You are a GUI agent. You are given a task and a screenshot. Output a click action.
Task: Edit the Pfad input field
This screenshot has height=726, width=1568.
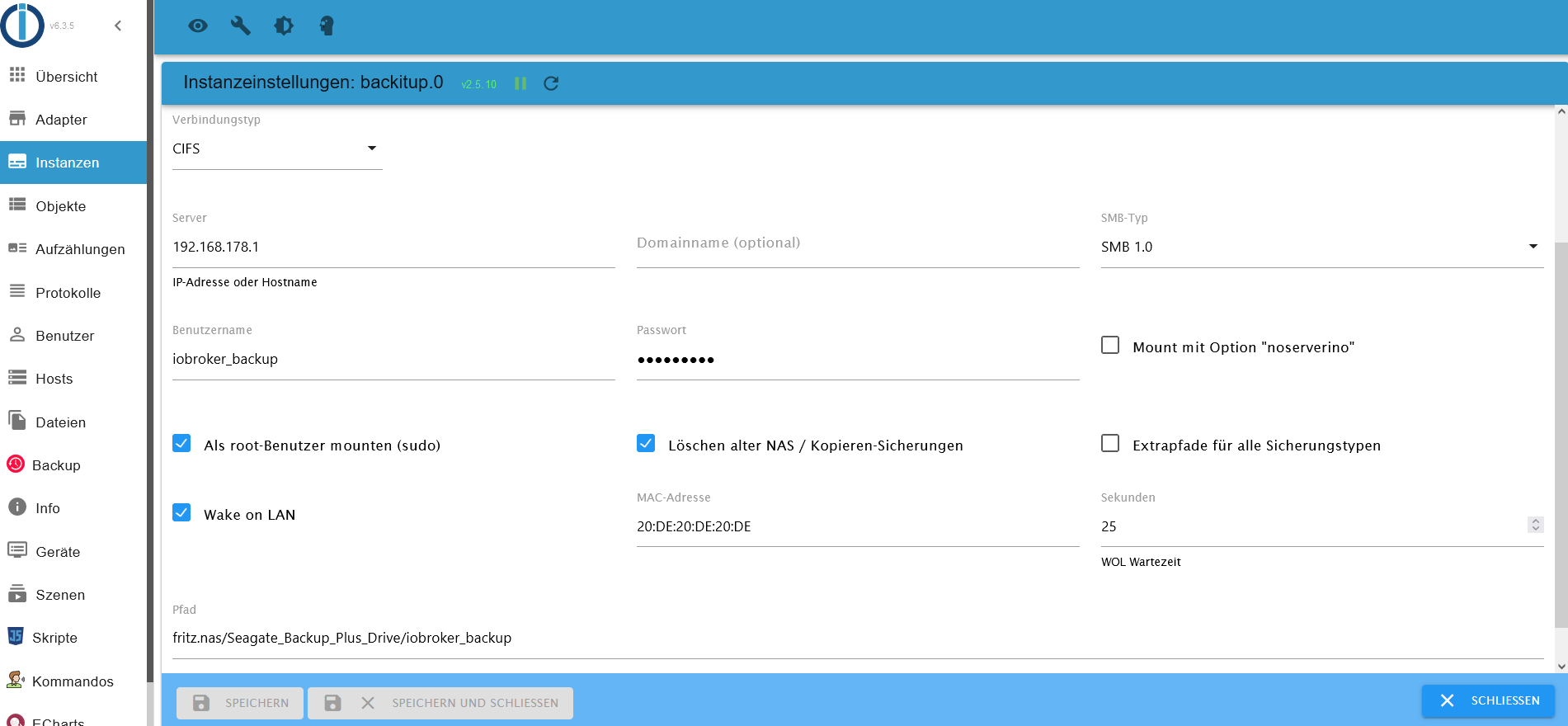tap(858, 639)
